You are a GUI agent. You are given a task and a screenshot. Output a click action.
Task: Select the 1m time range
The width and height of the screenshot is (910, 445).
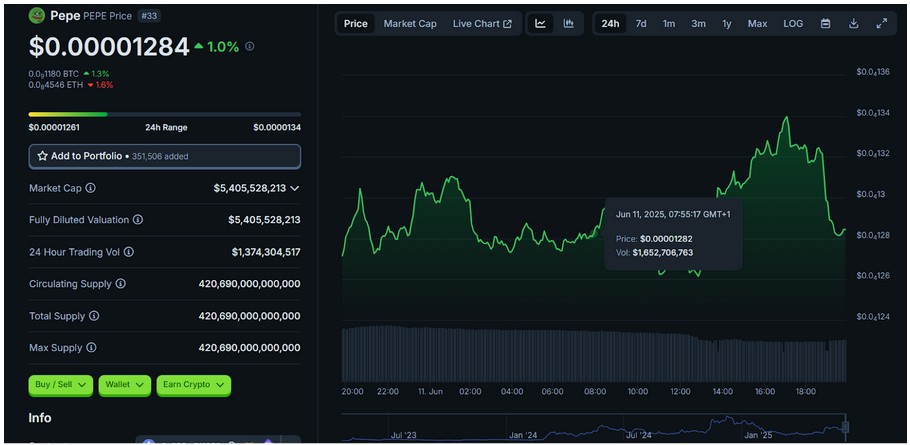[x=669, y=24]
